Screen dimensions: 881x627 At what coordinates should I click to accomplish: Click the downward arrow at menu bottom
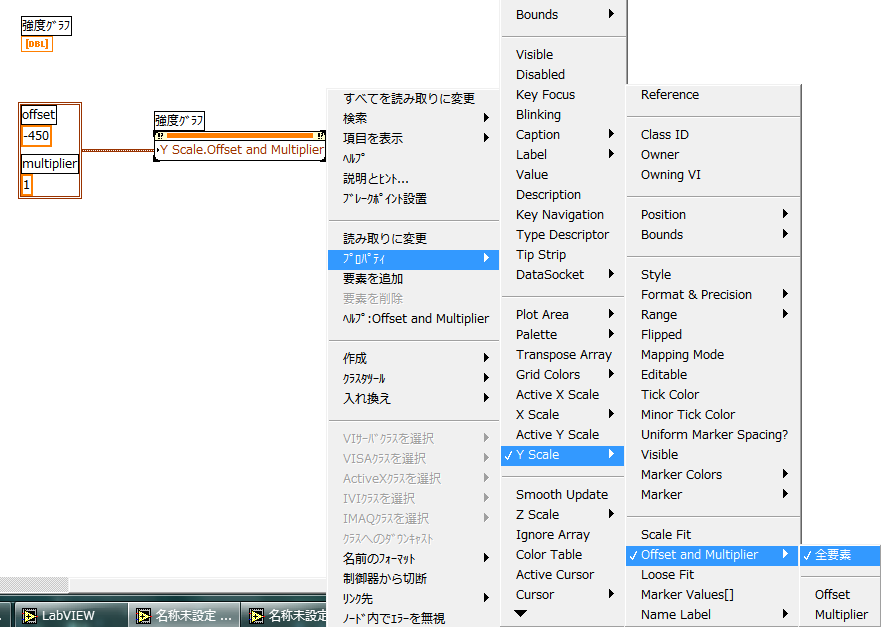point(521,613)
